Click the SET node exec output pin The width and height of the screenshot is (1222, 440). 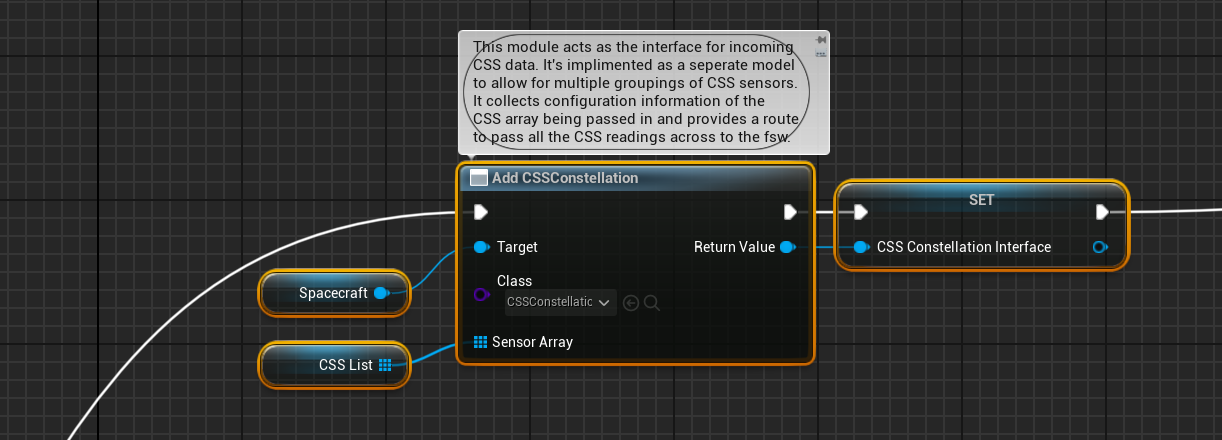pos(1102,211)
